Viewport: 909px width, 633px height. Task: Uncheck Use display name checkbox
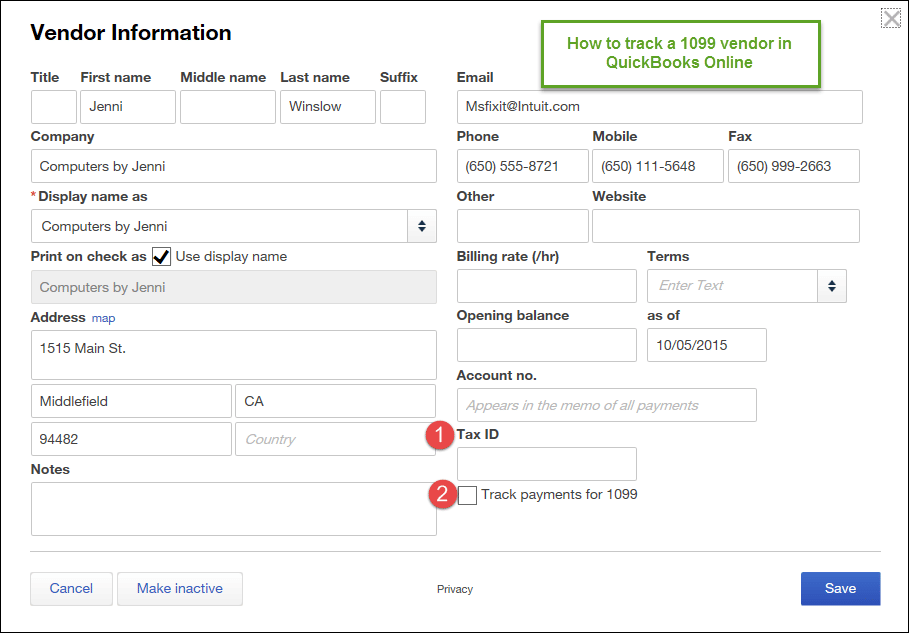(x=161, y=257)
